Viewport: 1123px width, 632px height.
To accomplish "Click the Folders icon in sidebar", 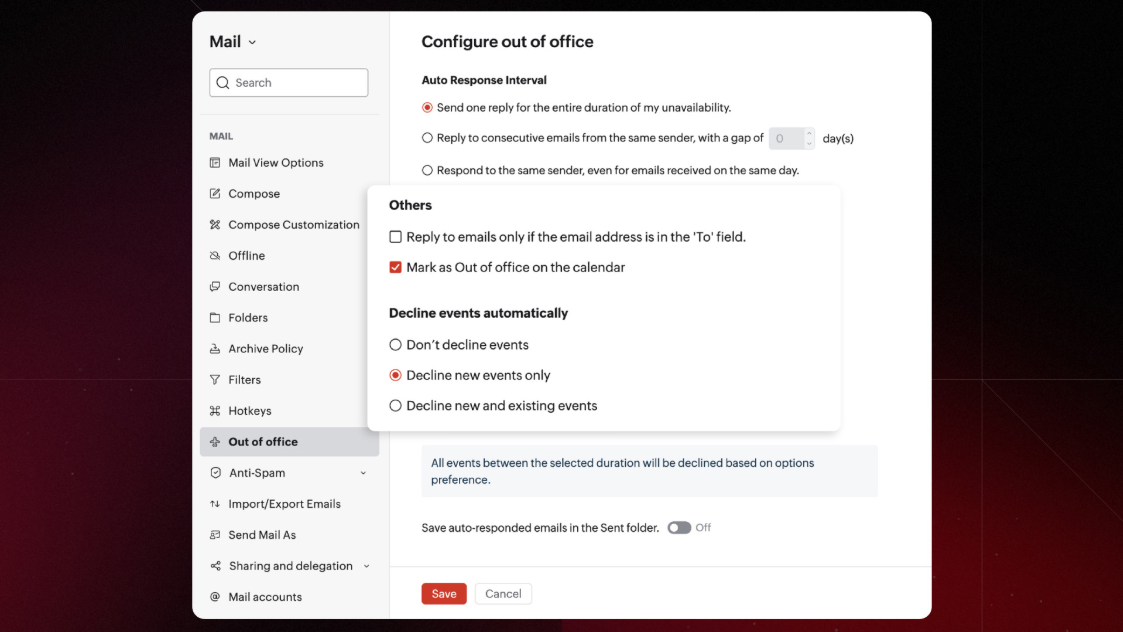I will coord(215,318).
